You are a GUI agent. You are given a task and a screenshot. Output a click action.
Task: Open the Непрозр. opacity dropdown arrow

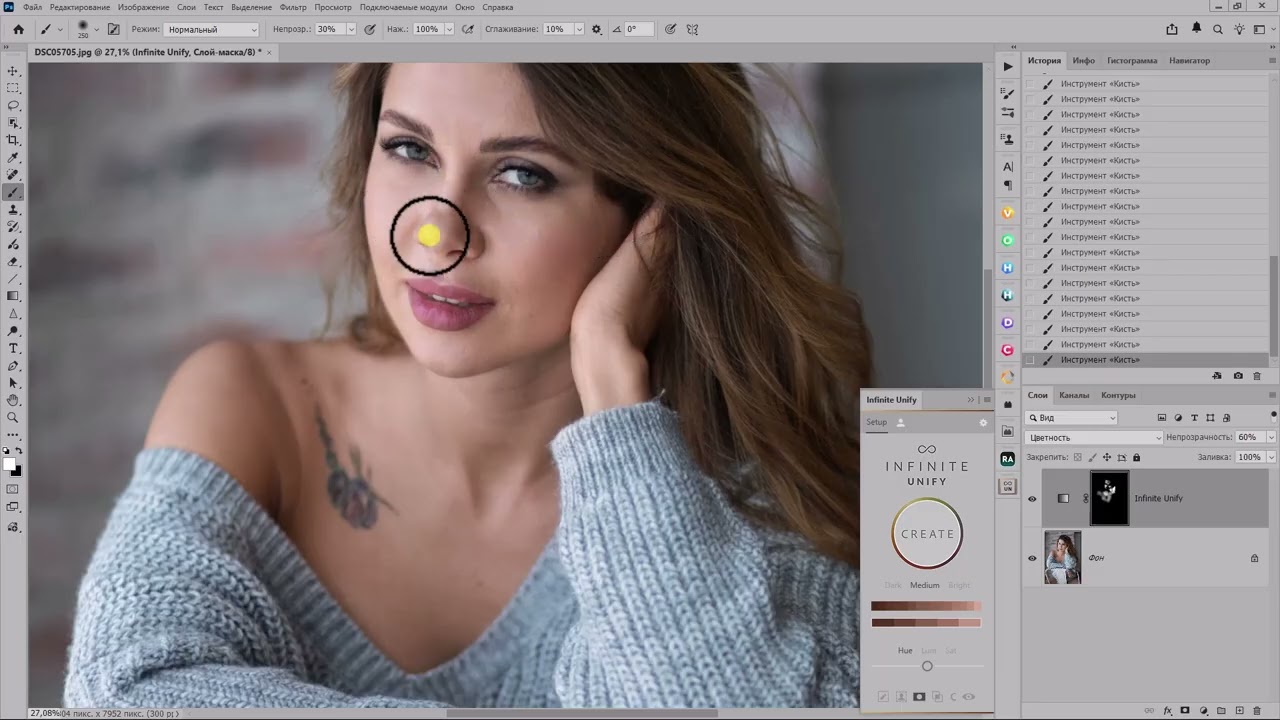click(351, 29)
